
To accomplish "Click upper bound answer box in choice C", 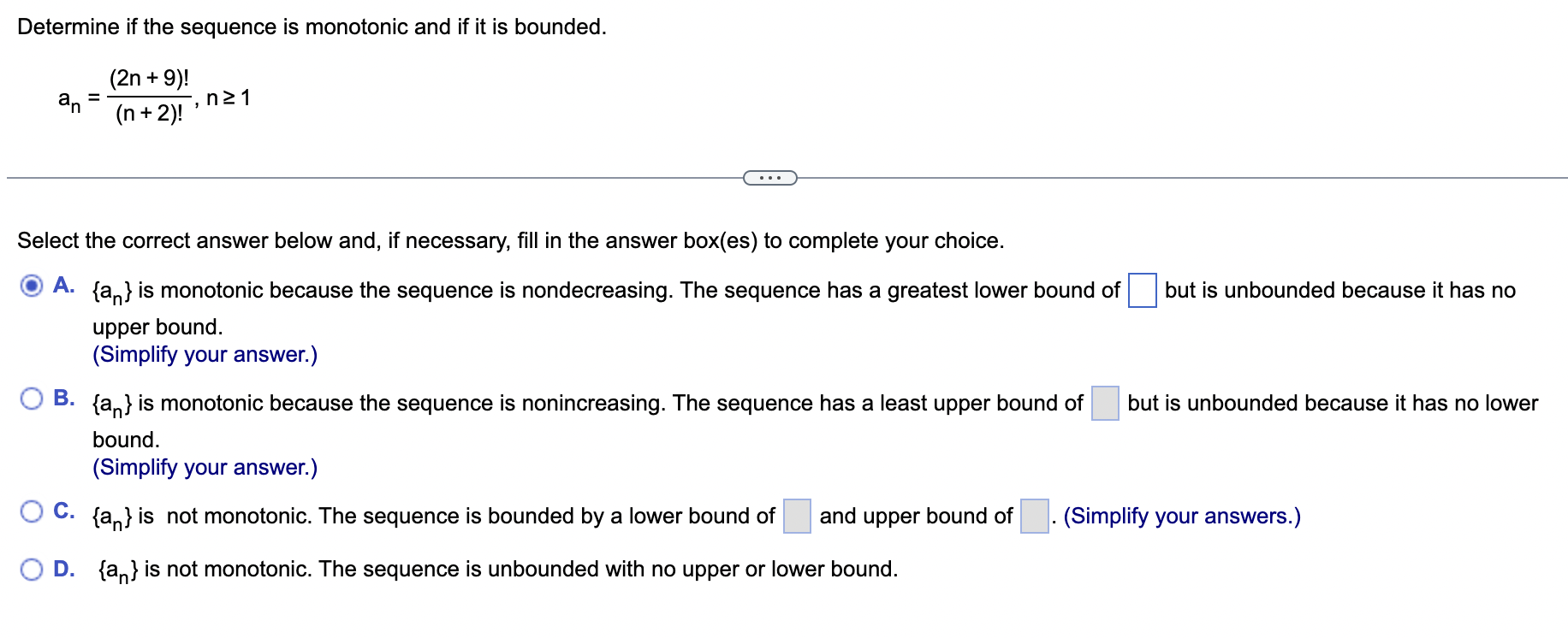I will [x=1033, y=517].
